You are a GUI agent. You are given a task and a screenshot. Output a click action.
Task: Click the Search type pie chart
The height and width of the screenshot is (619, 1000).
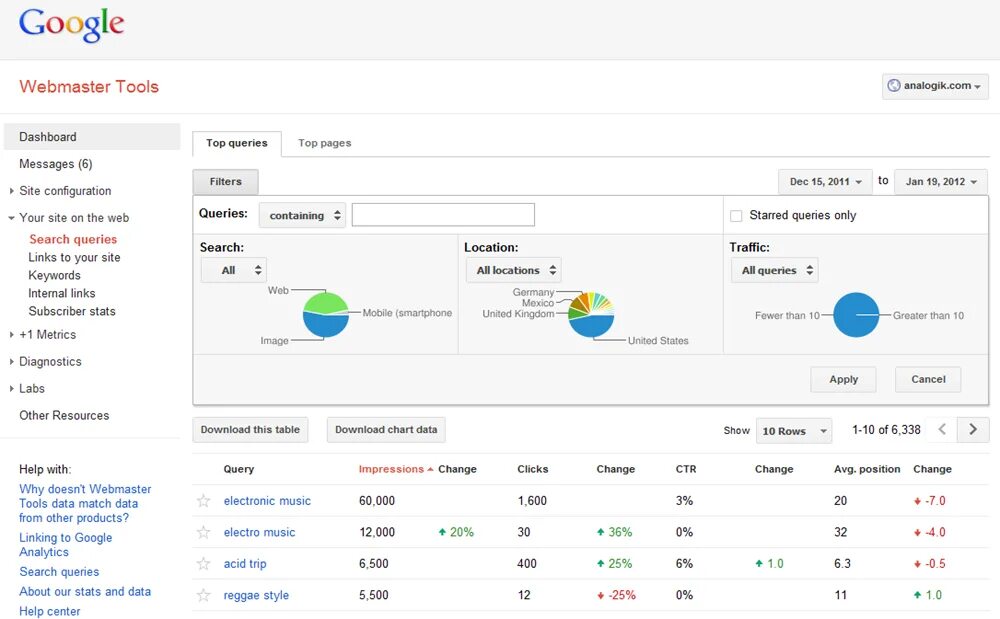(x=325, y=314)
